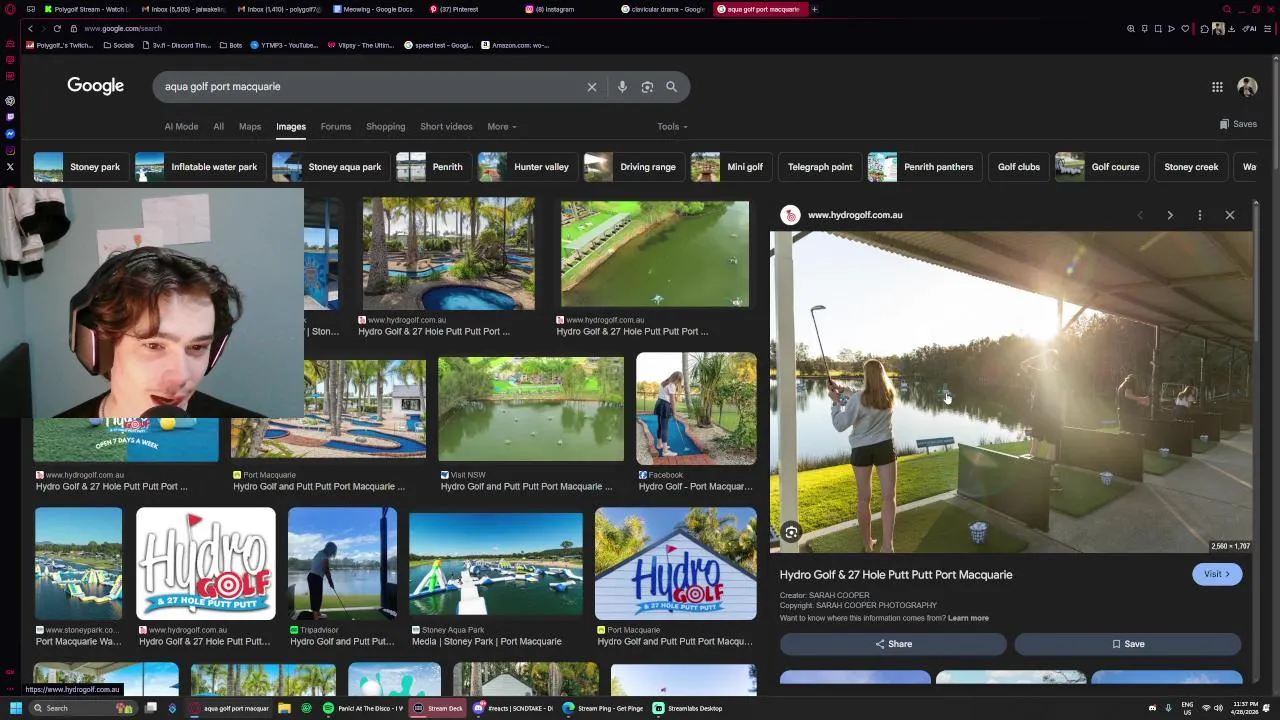The height and width of the screenshot is (720, 1280).
Task: Click the Windows taskbar Search box
Action: [84, 708]
